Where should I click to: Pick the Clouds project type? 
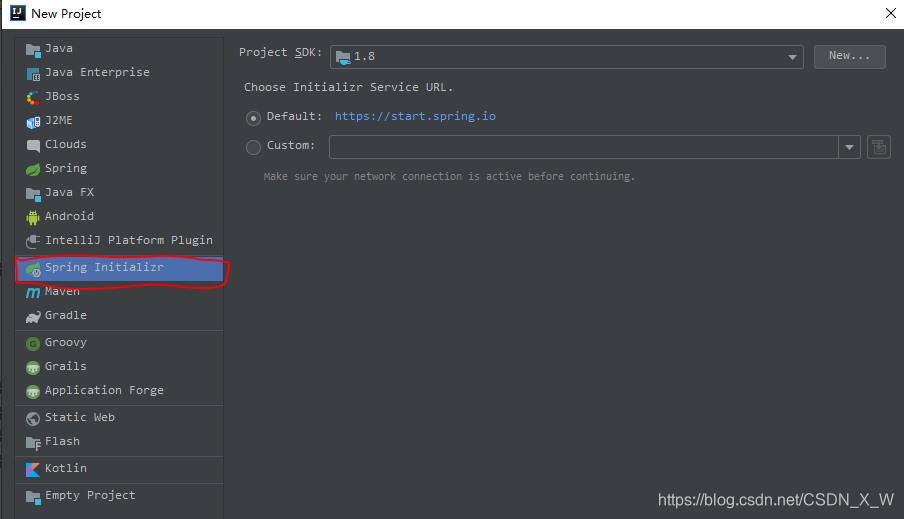pyautogui.click(x=119, y=144)
